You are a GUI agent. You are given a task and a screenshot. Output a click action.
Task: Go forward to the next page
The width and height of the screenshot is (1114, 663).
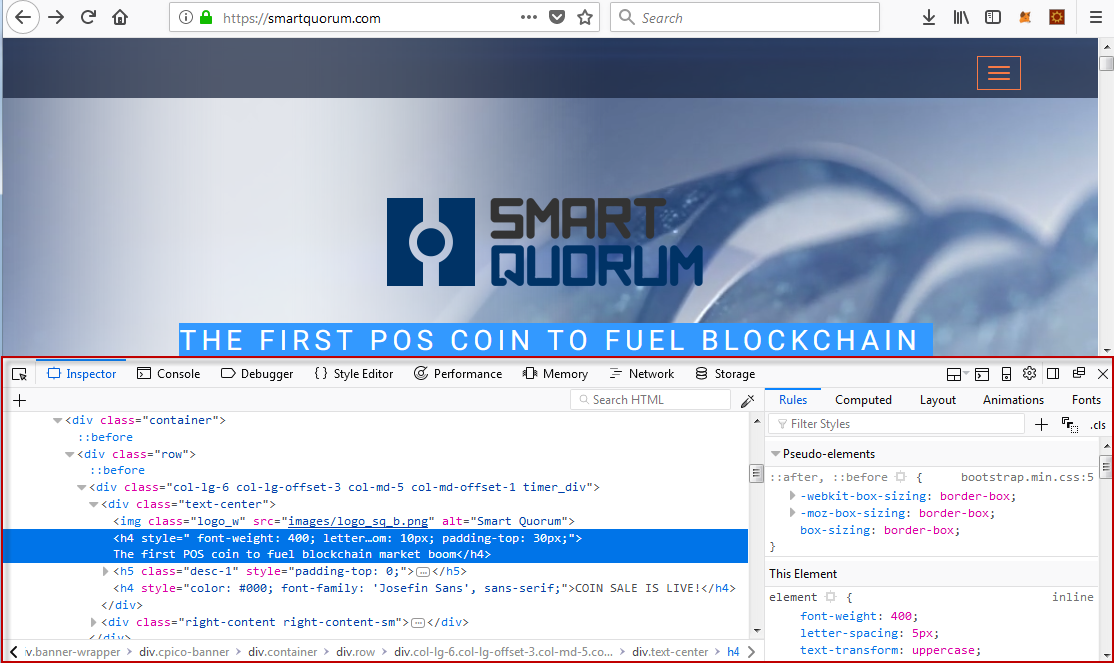pyautogui.click(x=55, y=17)
